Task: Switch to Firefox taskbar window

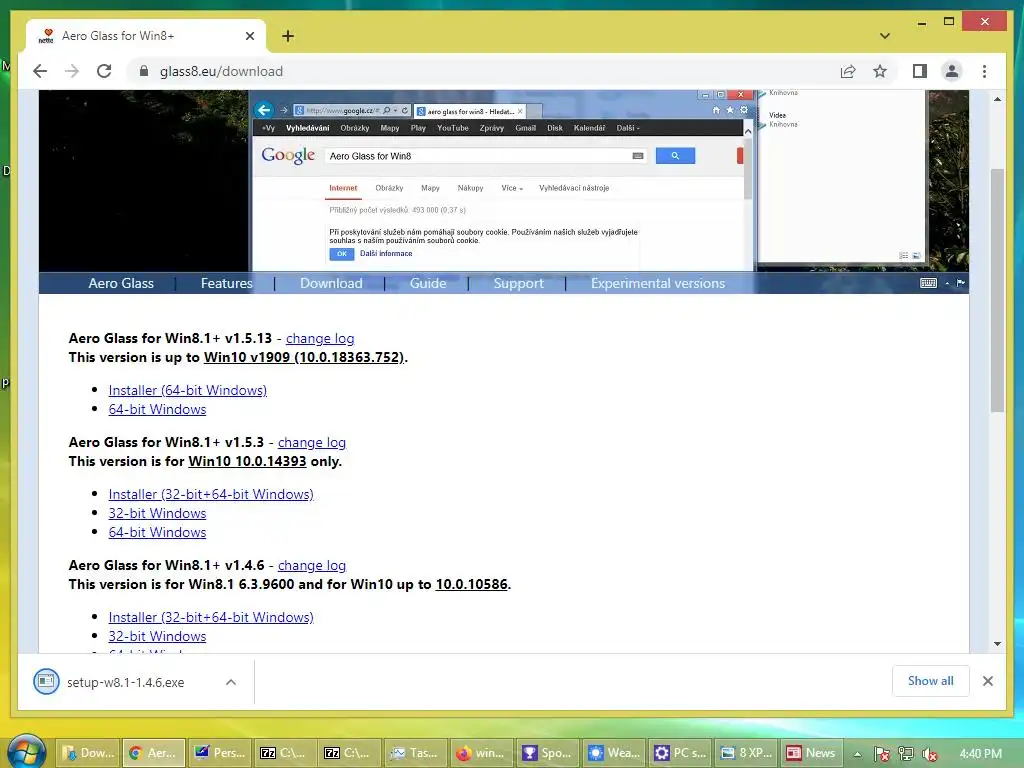Action: (x=481, y=753)
